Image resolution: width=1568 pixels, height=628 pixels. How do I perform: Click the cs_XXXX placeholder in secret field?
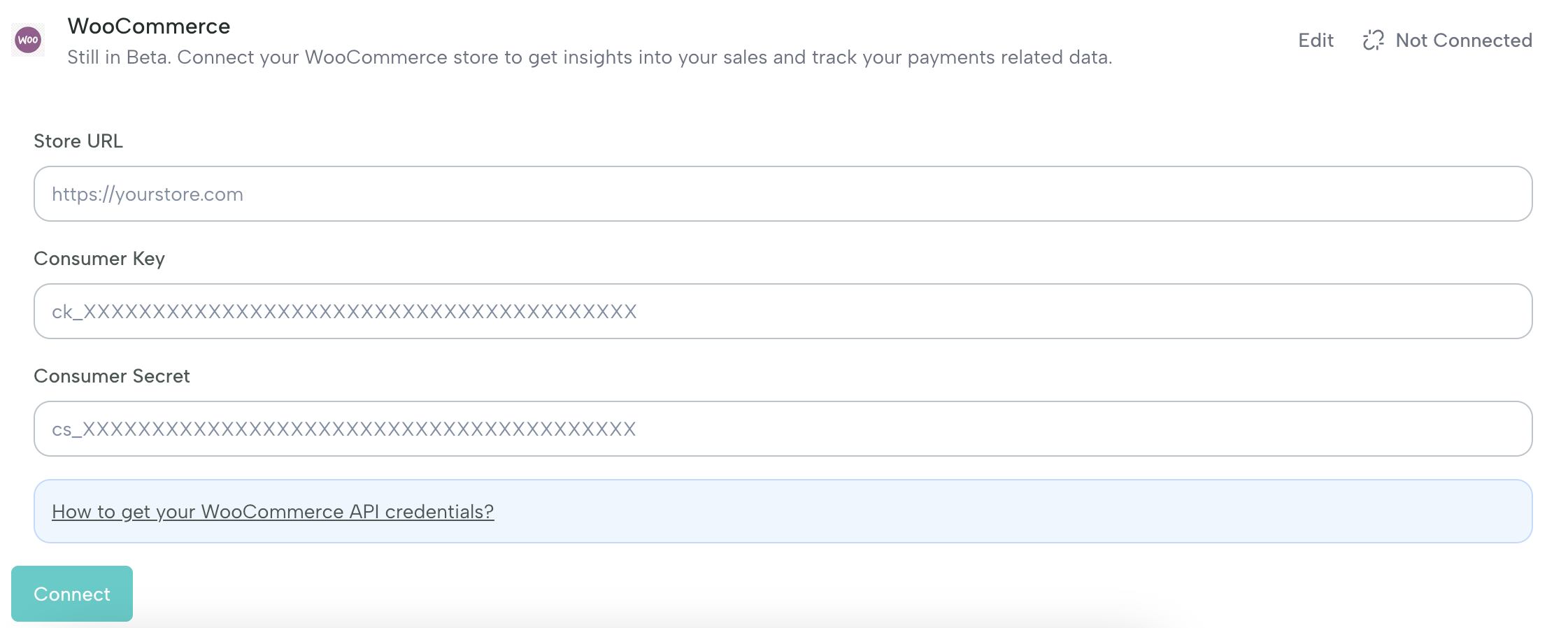pyautogui.click(x=344, y=429)
